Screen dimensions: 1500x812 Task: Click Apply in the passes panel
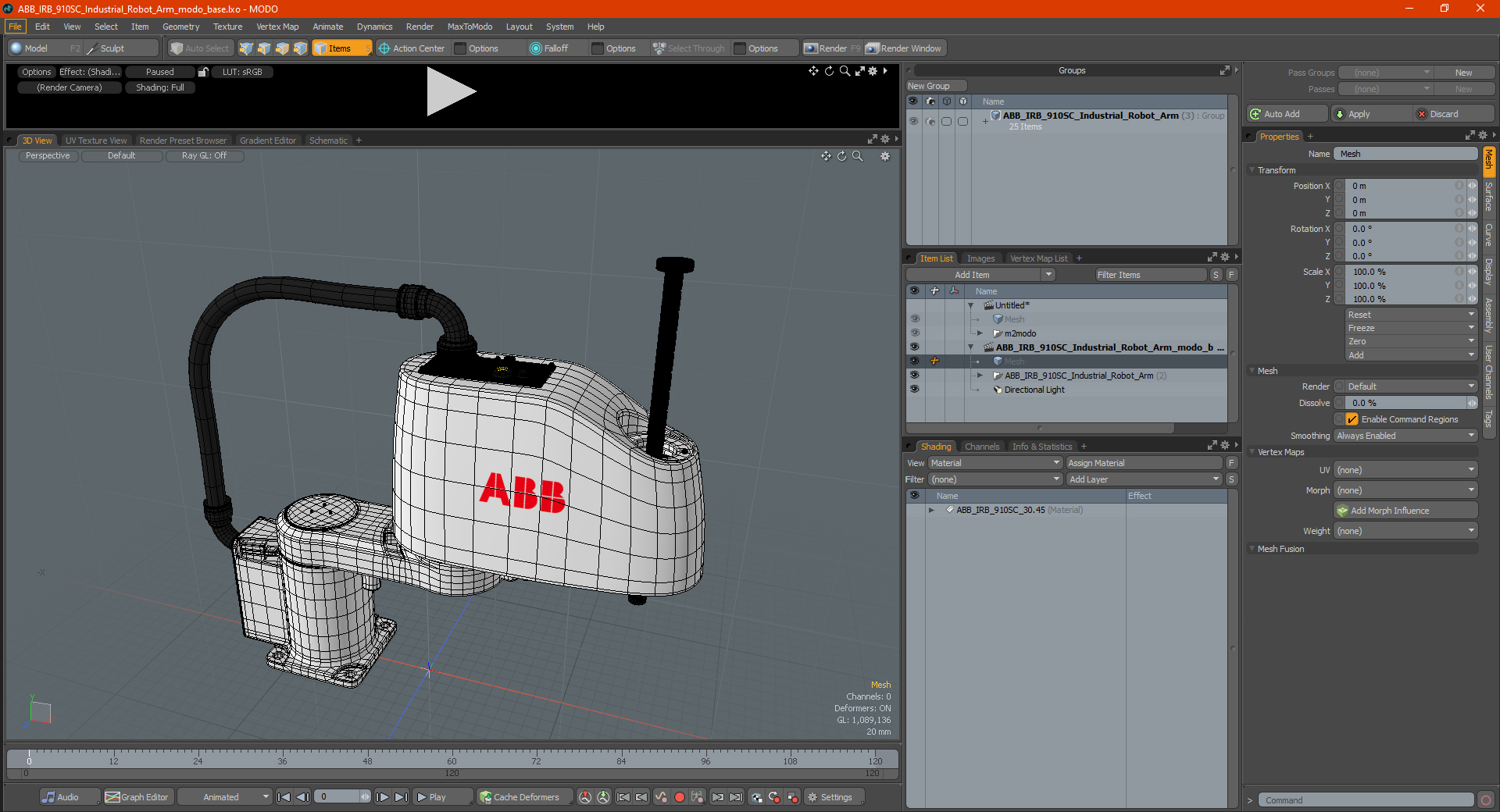coord(1371,114)
